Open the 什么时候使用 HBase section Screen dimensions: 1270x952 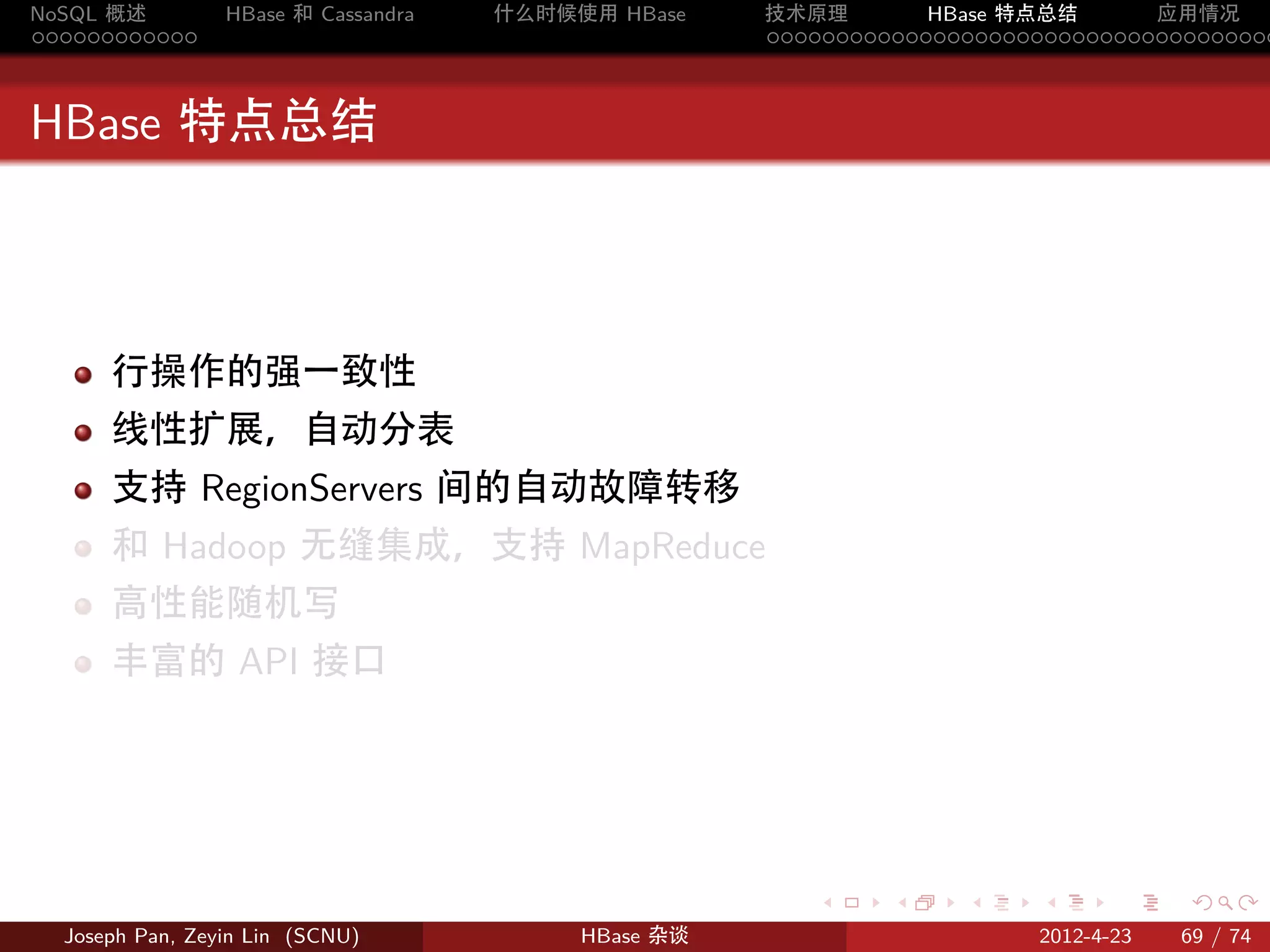[x=590, y=14]
